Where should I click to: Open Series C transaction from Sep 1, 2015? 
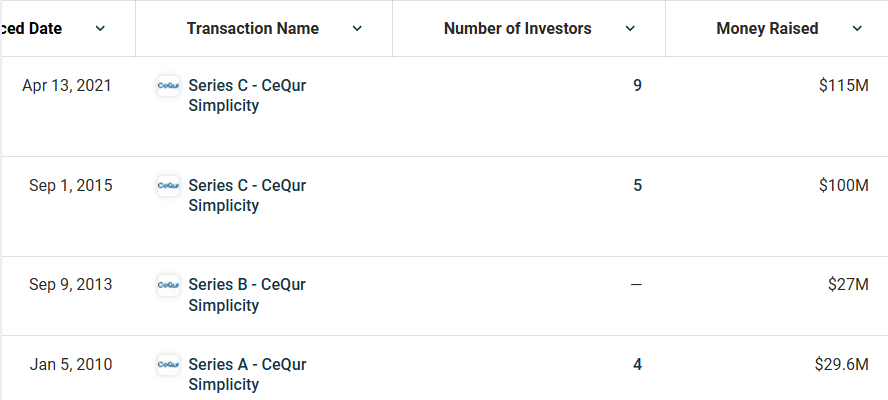point(247,195)
